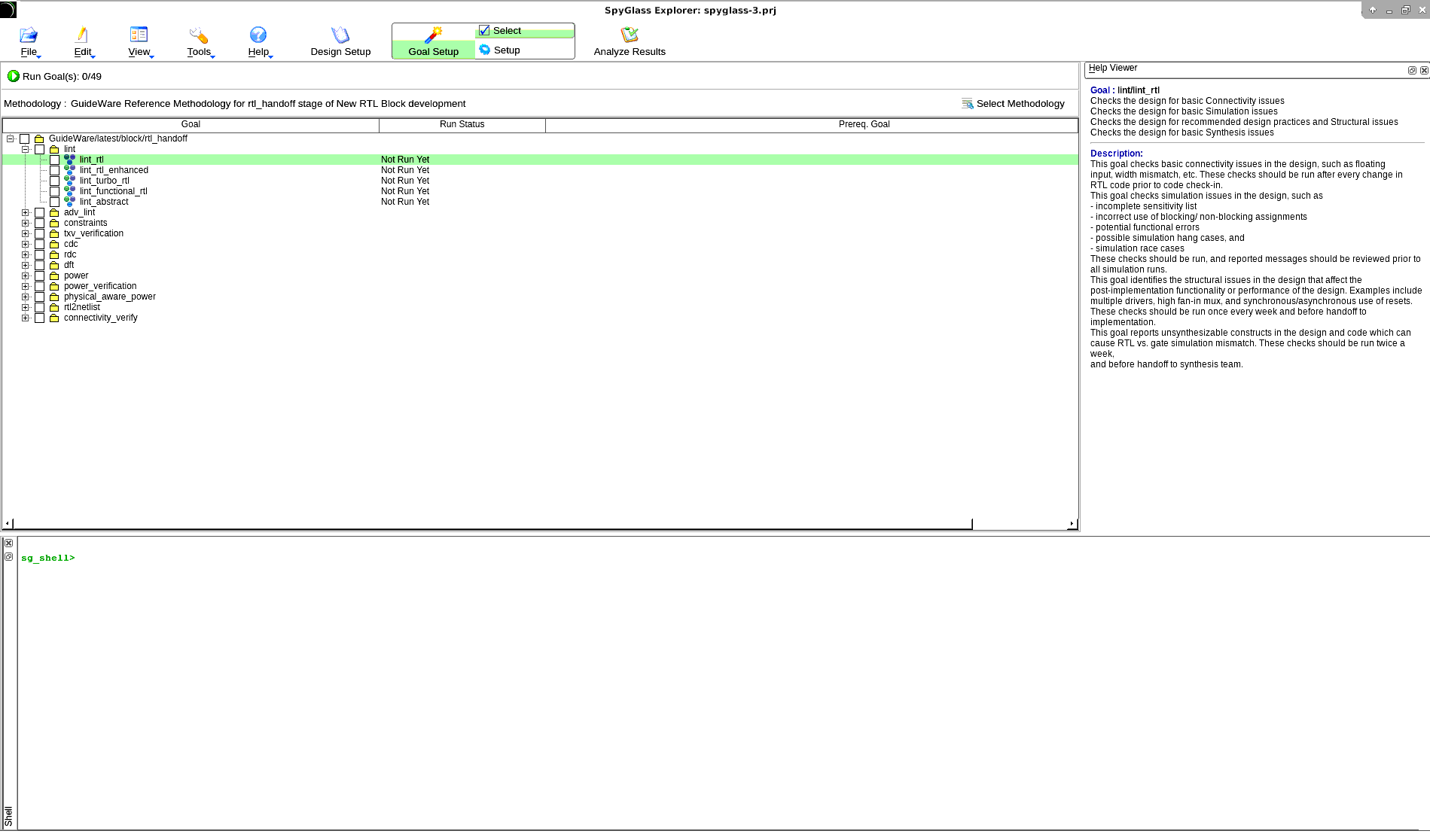Close the Shell panel
Image resolution: width=1430 pixels, height=840 pixels.
9,543
